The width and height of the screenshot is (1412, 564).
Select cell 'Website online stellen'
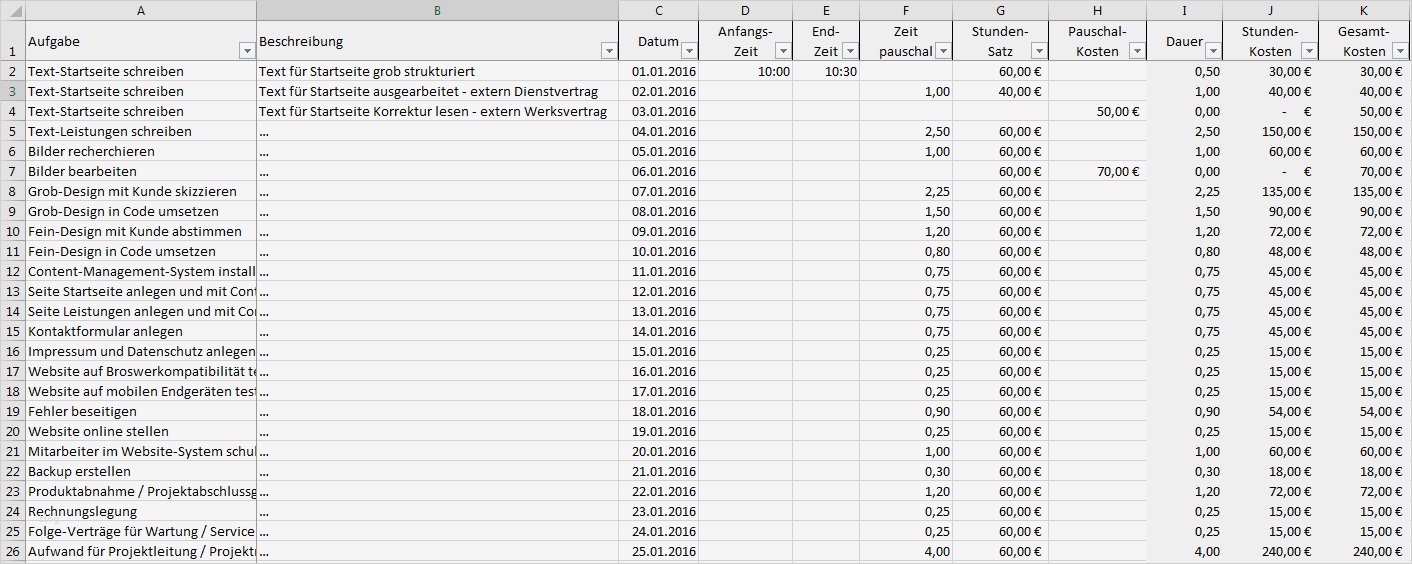coord(141,431)
